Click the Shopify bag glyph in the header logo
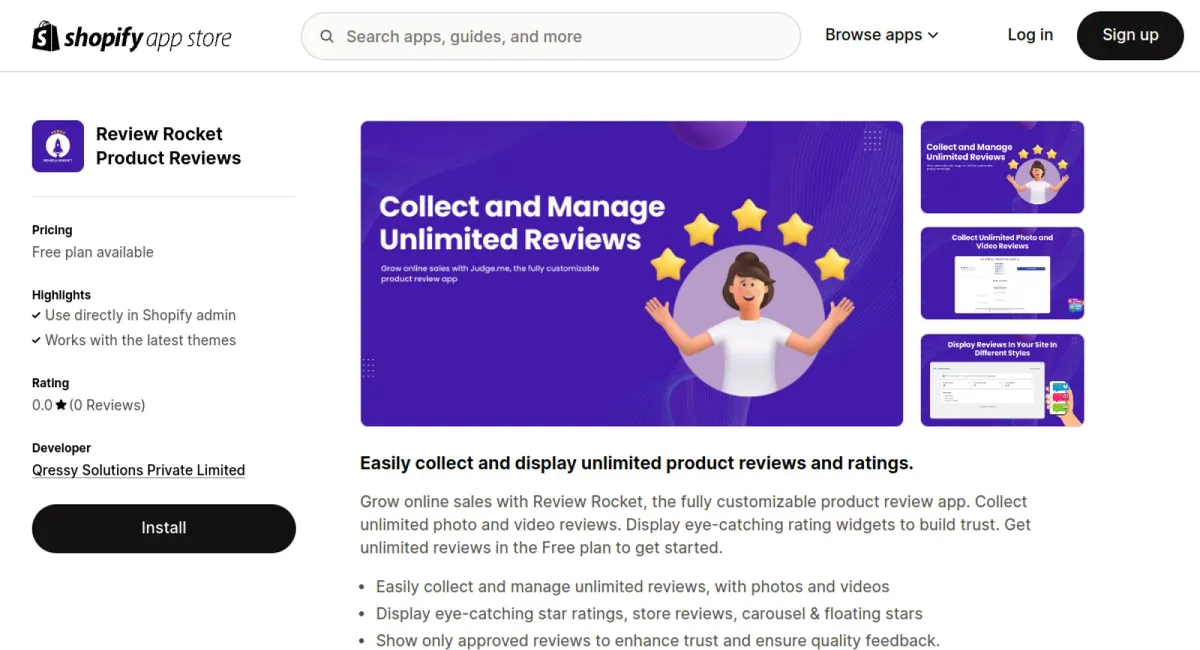 pyautogui.click(x=44, y=36)
